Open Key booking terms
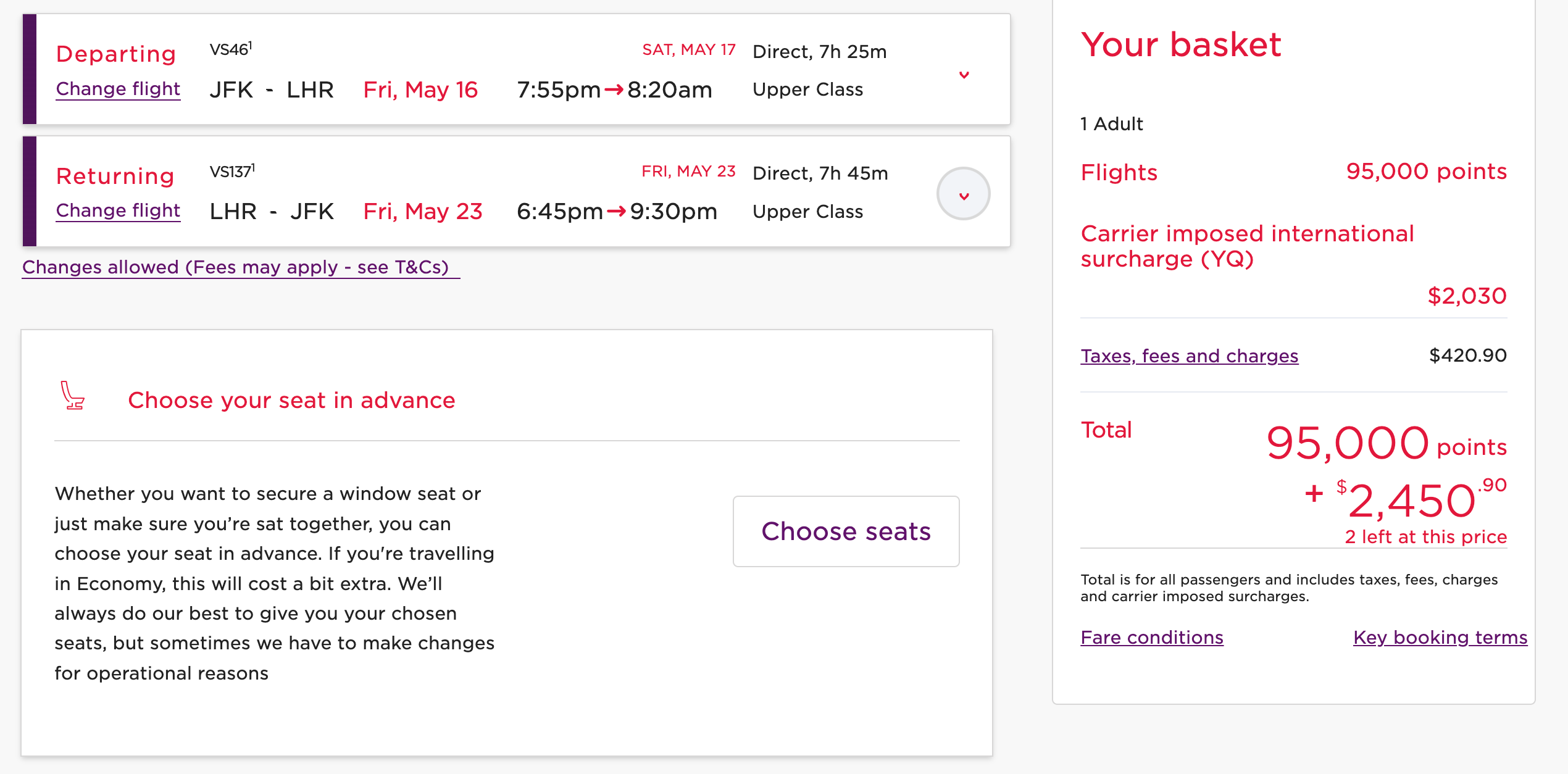This screenshot has height=774, width=1568. point(1440,638)
